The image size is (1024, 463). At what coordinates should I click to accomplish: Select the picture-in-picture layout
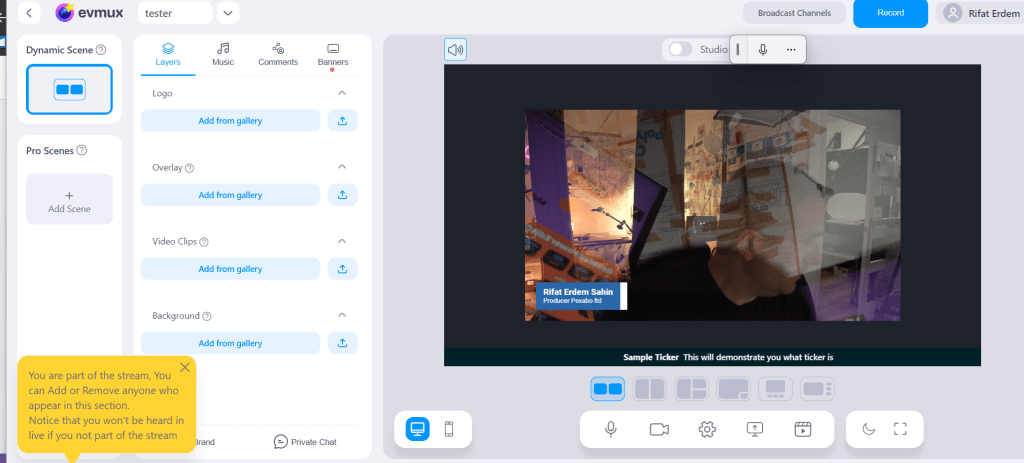(733, 389)
